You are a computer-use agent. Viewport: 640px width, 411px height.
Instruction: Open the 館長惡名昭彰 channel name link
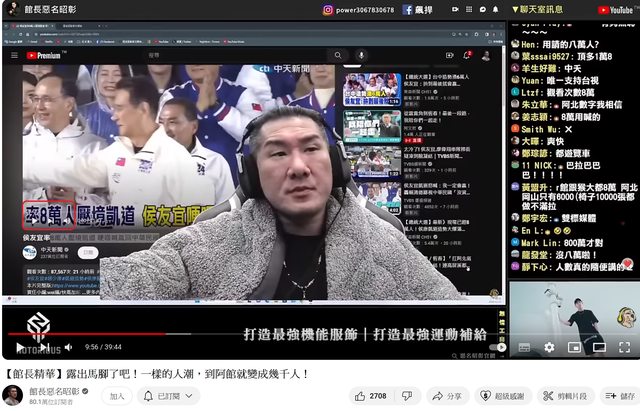[x=54, y=391]
